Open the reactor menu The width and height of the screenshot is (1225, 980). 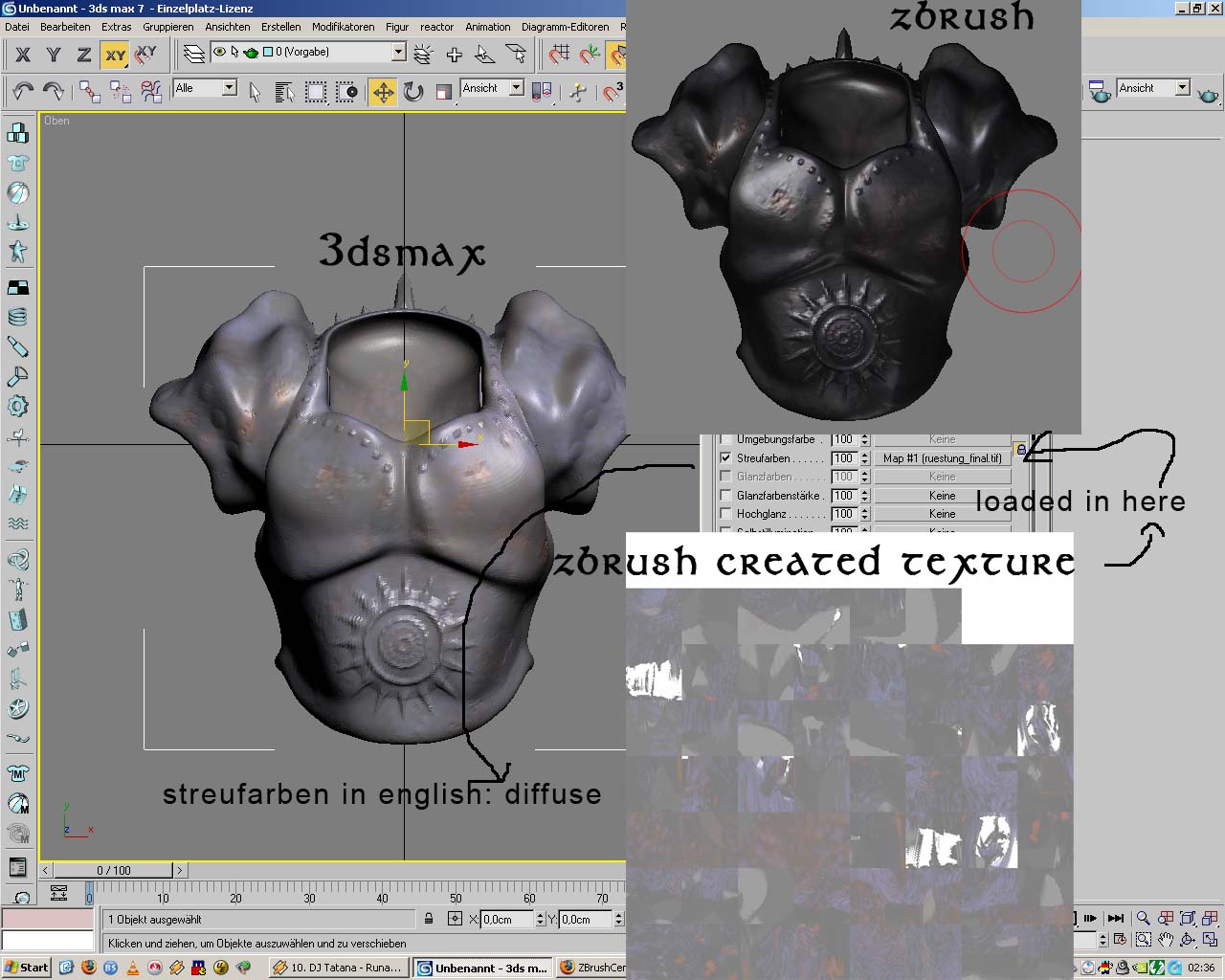tap(436, 27)
